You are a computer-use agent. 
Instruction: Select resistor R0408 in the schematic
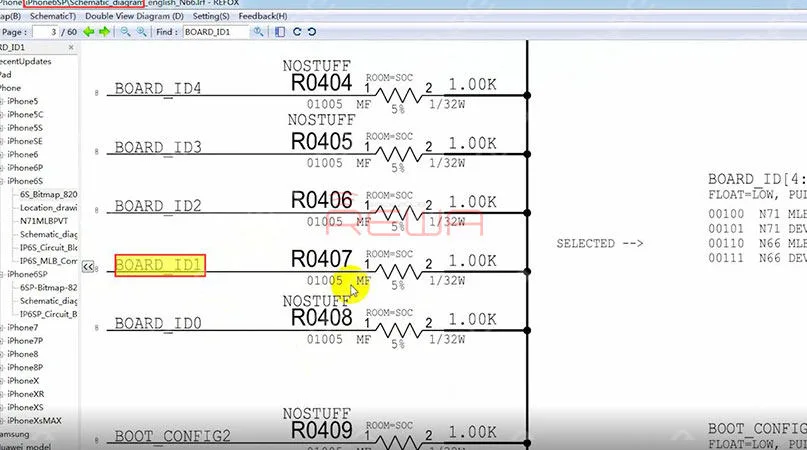321,318
